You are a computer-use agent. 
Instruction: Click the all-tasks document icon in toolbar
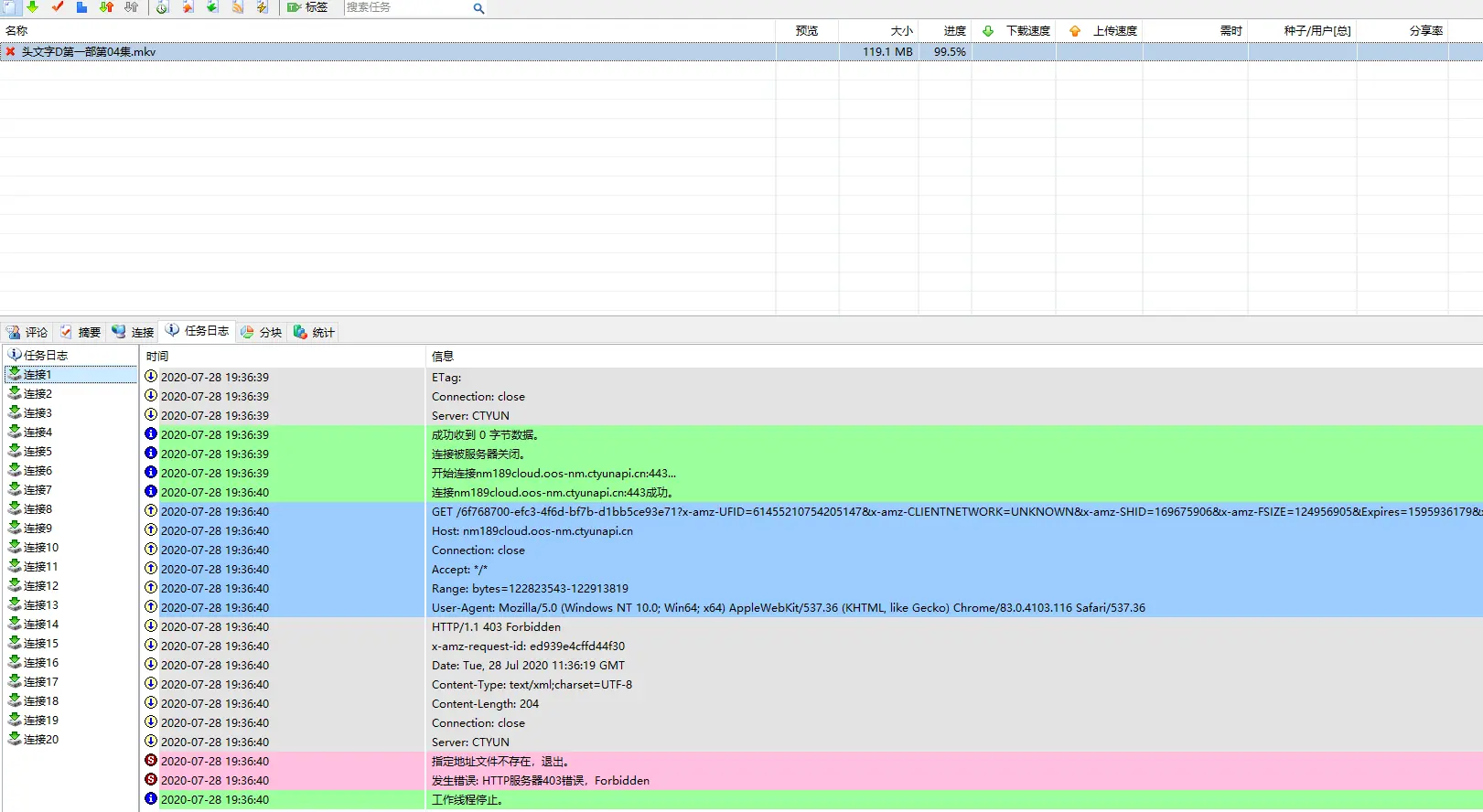pos(9,6)
